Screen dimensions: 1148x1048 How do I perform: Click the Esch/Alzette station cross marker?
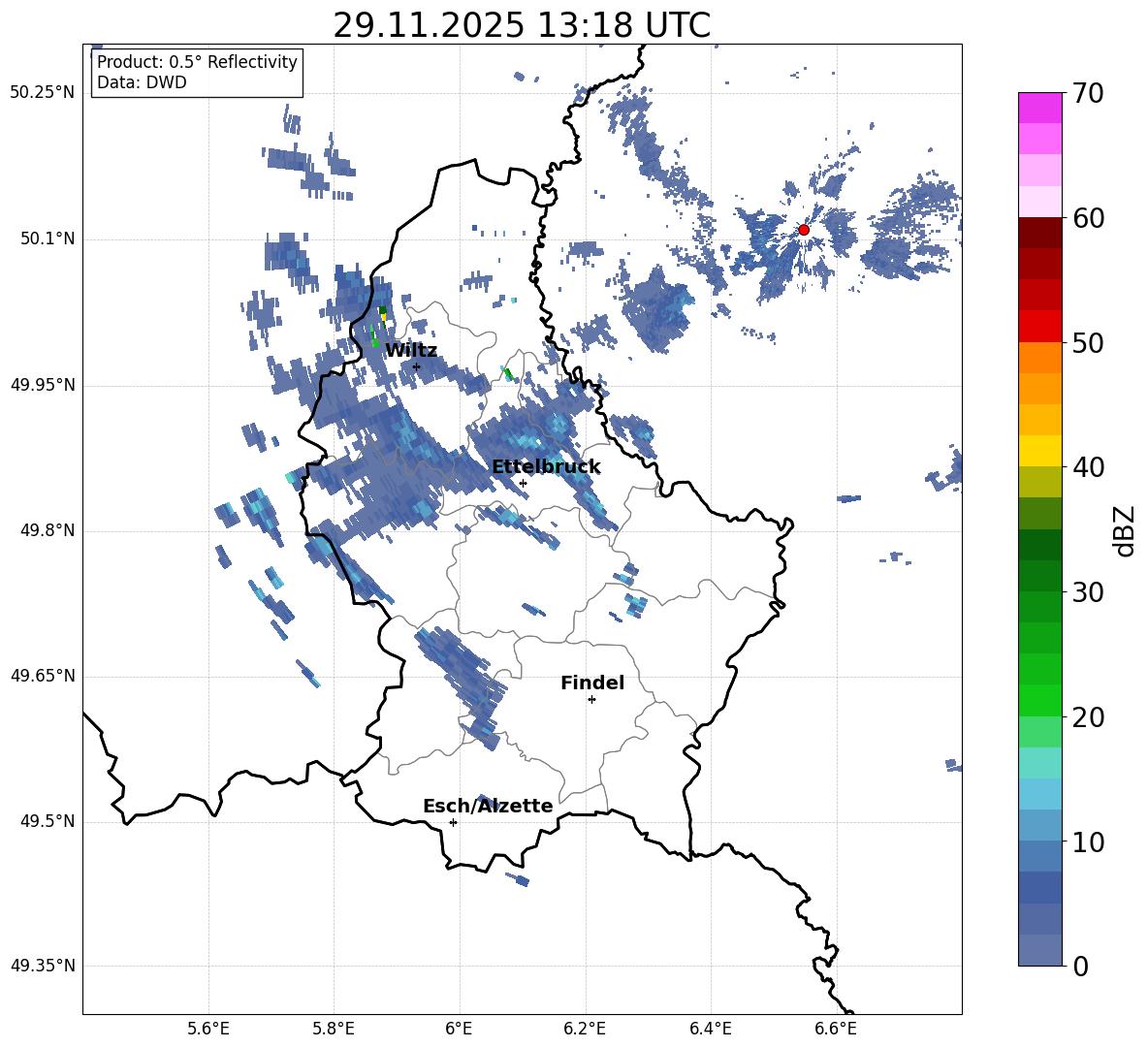(x=453, y=822)
